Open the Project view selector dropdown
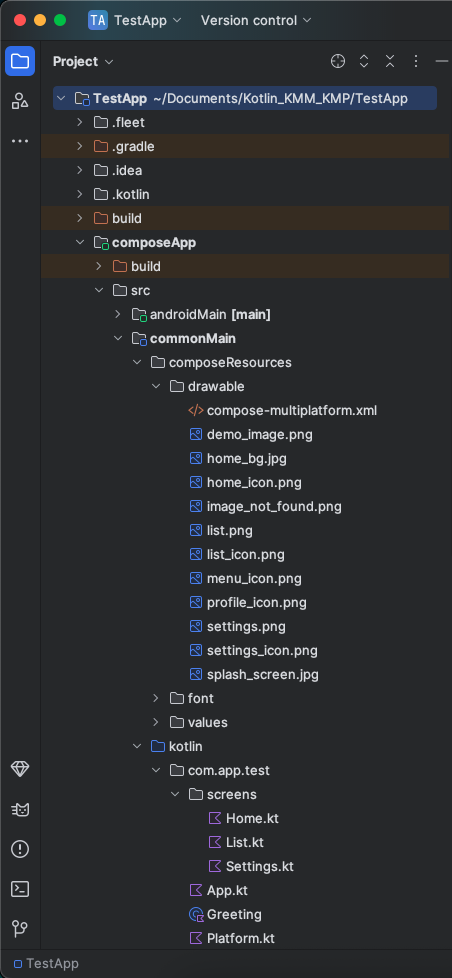The height and width of the screenshot is (978, 452). (x=83, y=61)
